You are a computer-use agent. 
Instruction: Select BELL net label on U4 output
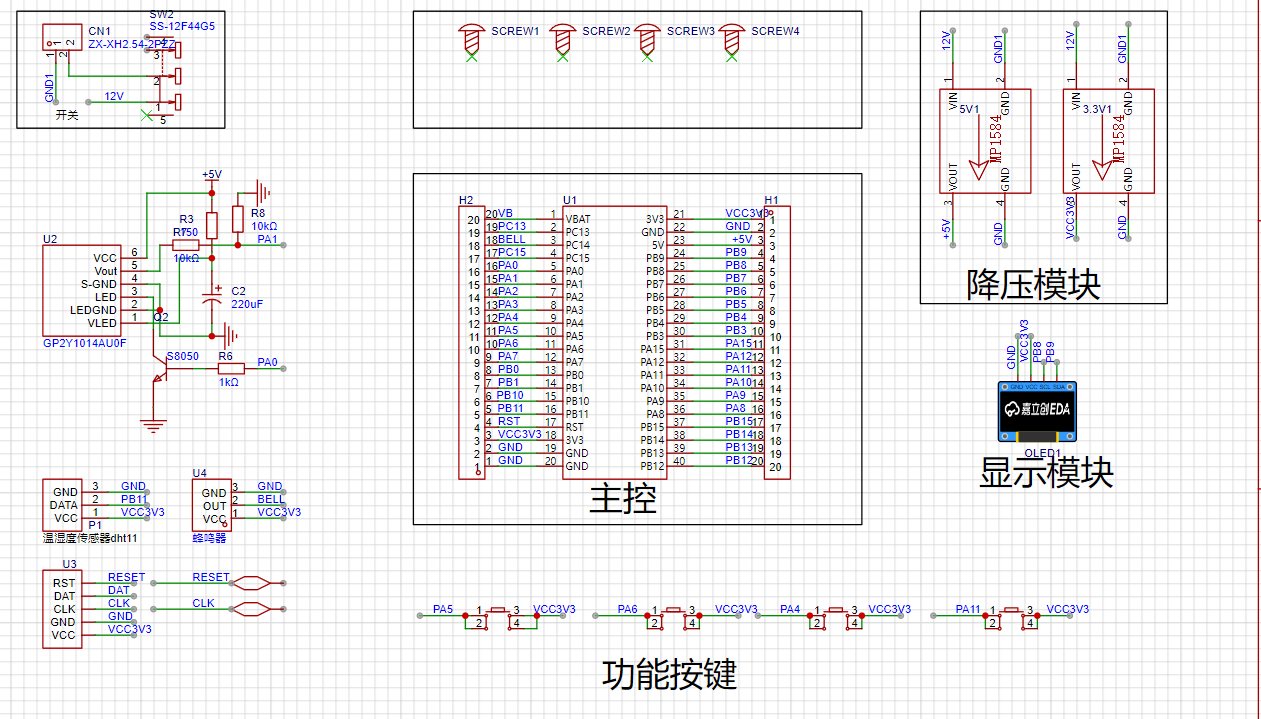pos(271,499)
